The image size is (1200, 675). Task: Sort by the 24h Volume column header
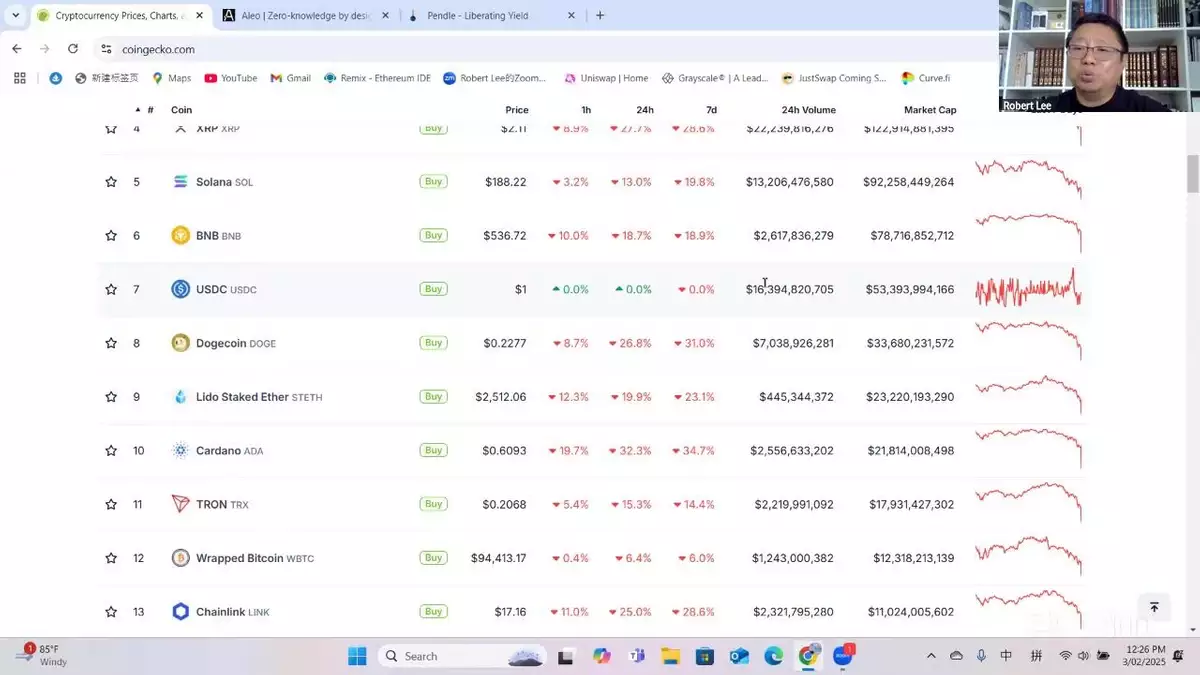pyautogui.click(x=808, y=110)
